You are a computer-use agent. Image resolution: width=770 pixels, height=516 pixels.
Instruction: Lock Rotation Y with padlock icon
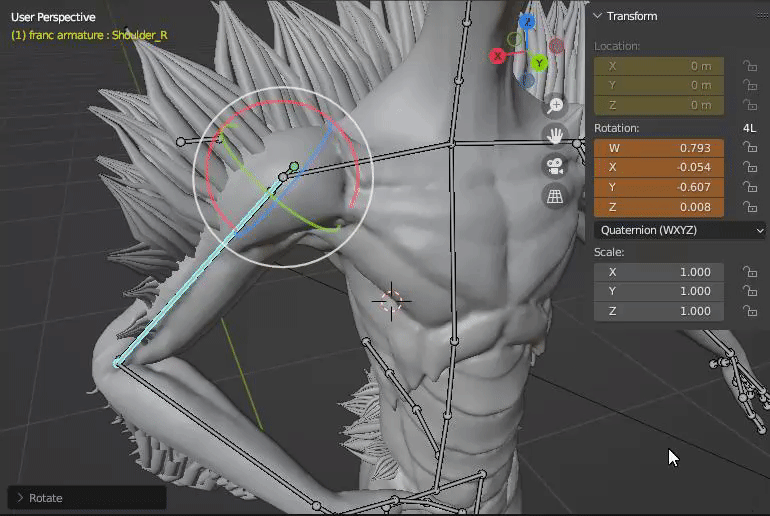749,187
